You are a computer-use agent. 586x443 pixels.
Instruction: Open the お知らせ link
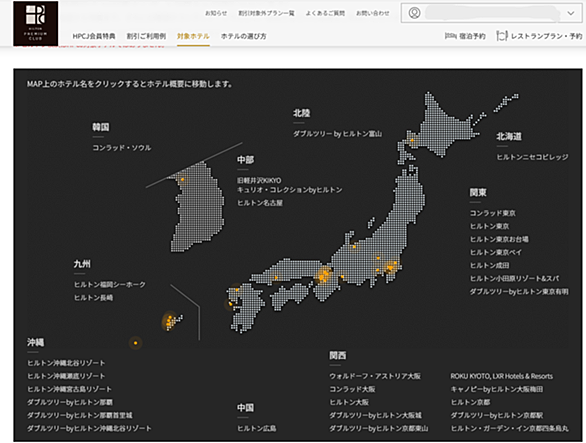pyautogui.click(x=216, y=13)
